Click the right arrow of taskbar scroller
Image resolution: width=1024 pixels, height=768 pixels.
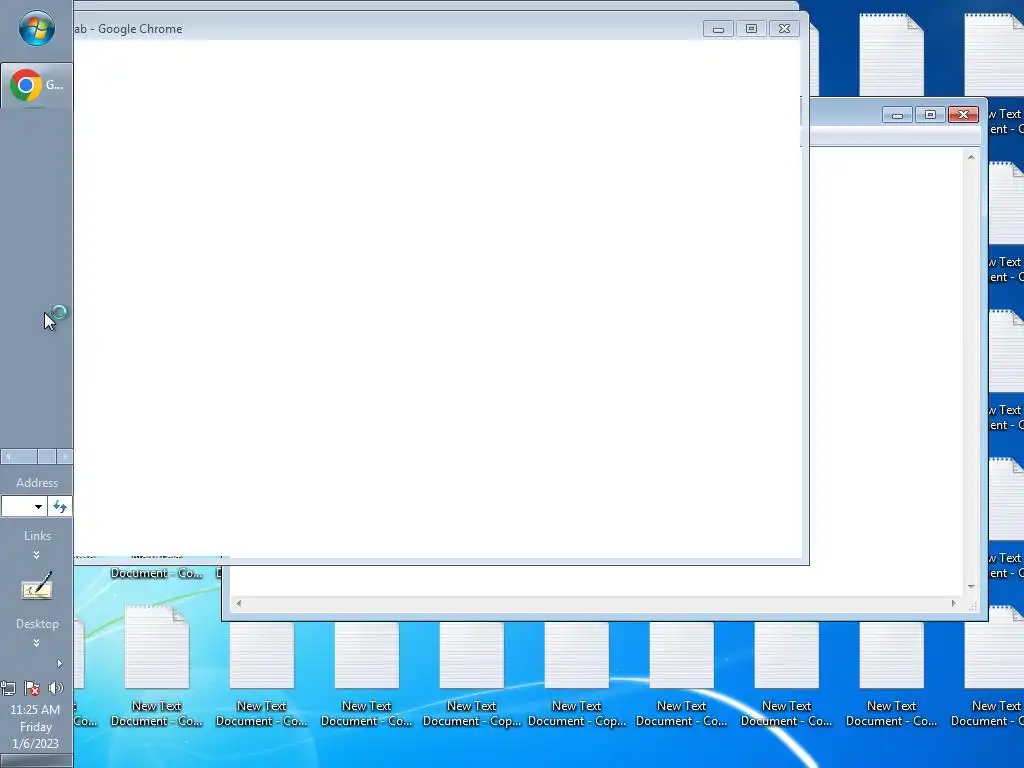64,456
